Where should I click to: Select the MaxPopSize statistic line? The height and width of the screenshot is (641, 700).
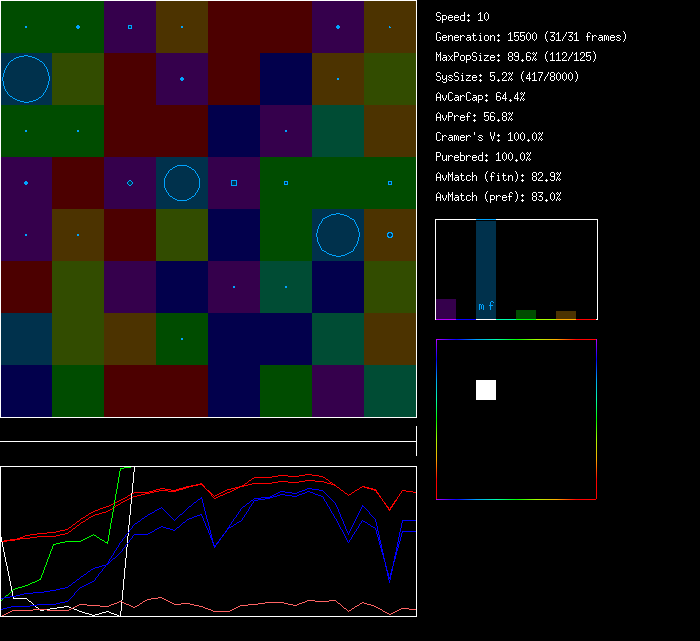[517, 57]
